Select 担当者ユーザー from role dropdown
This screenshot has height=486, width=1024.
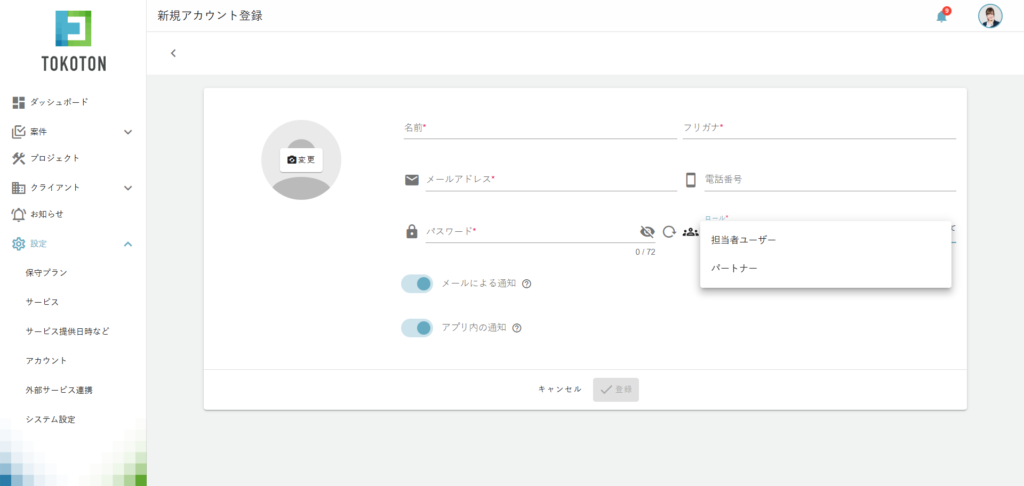pyautogui.click(x=743, y=240)
